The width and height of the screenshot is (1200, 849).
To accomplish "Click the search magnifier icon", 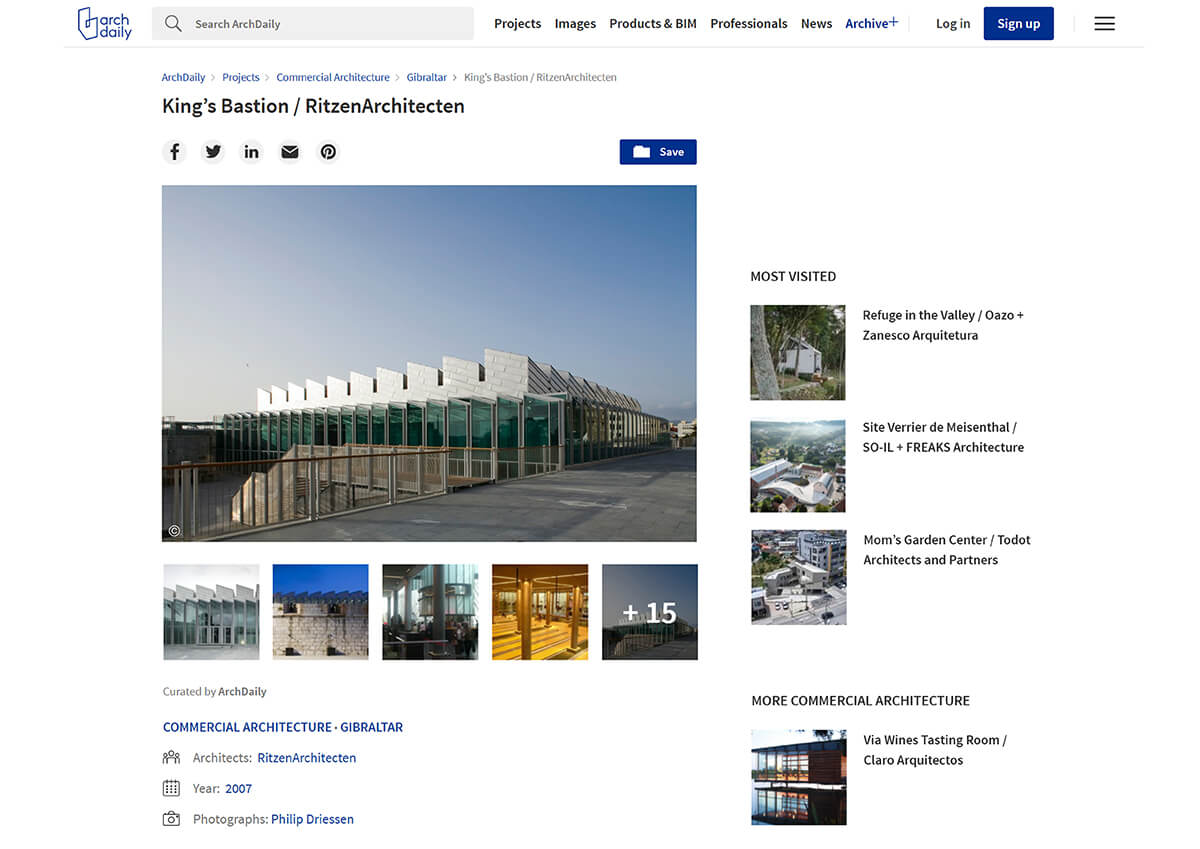I will [173, 24].
